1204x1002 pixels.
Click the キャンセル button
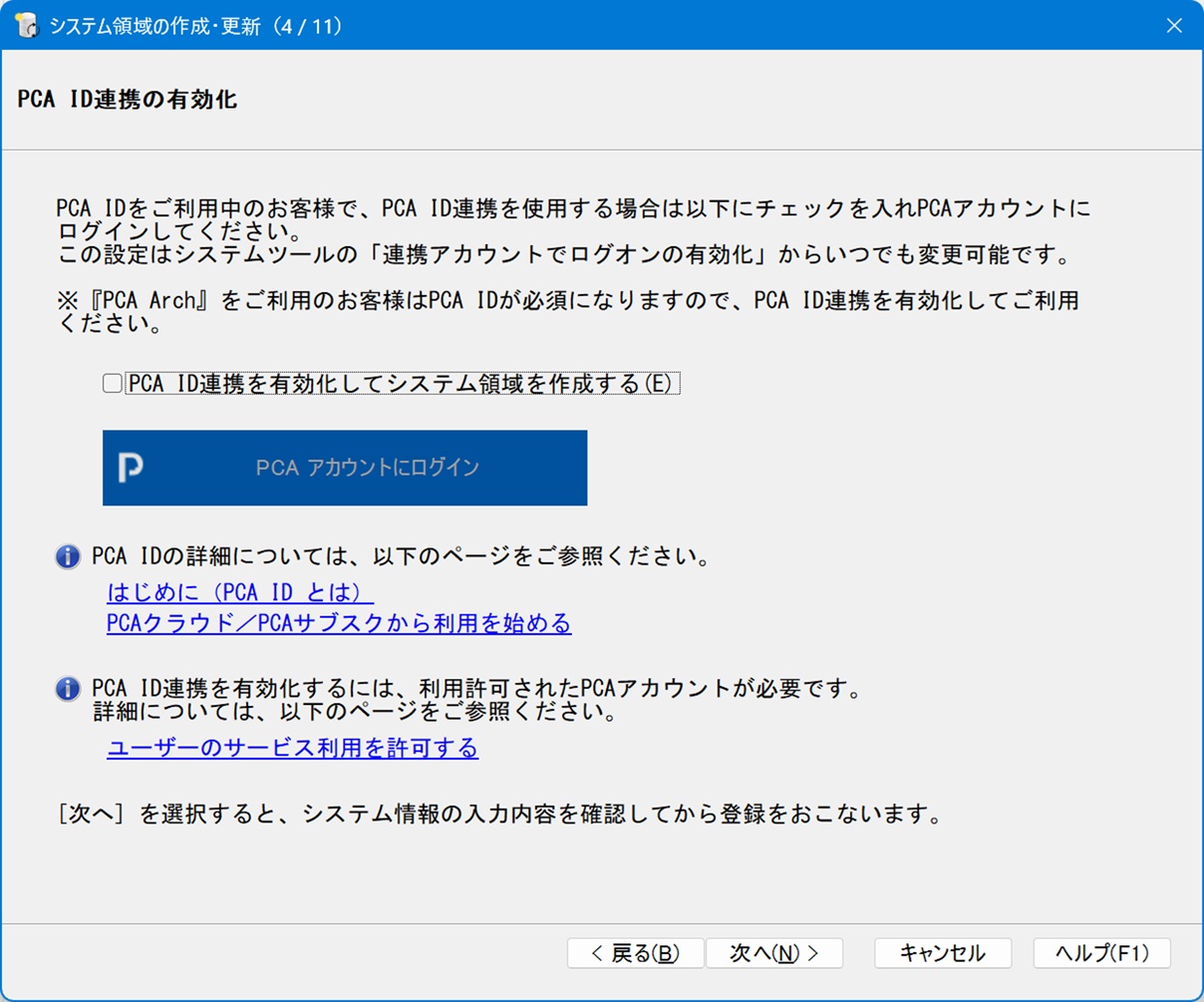(x=943, y=953)
